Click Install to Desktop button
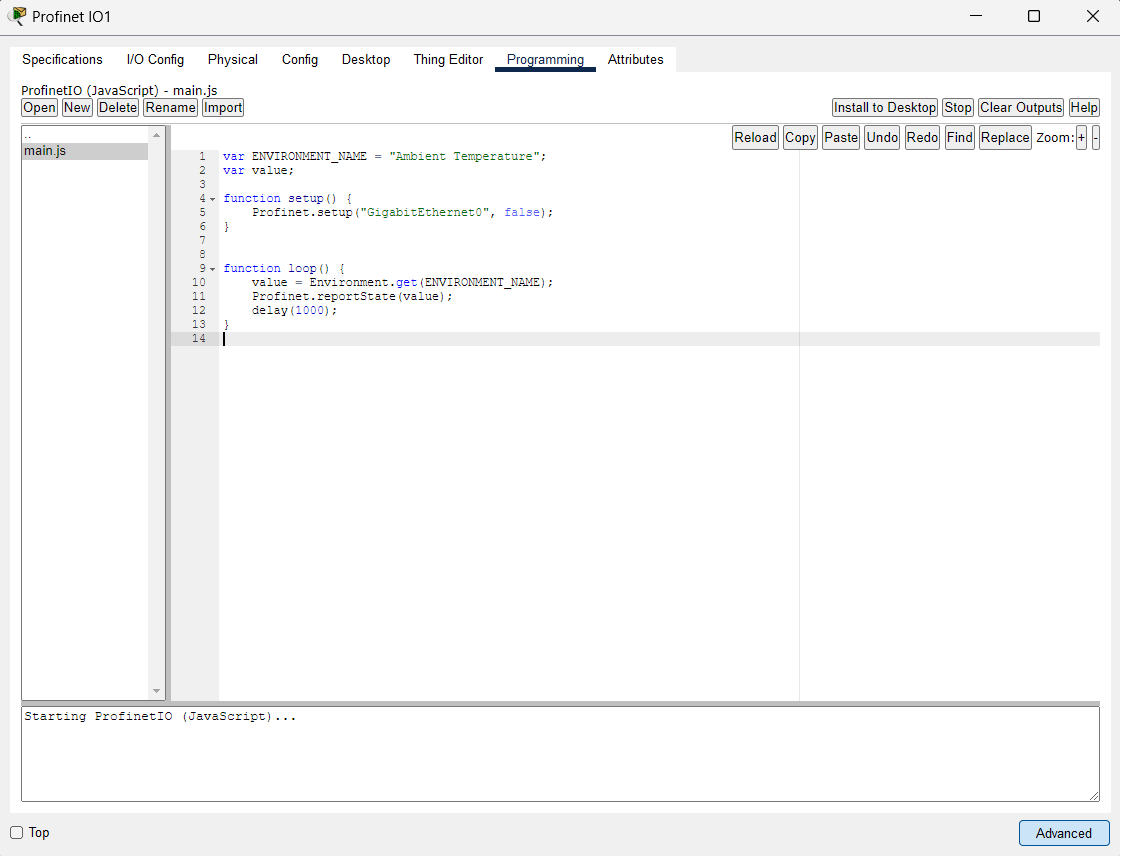The width and height of the screenshot is (1125, 856). click(884, 108)
